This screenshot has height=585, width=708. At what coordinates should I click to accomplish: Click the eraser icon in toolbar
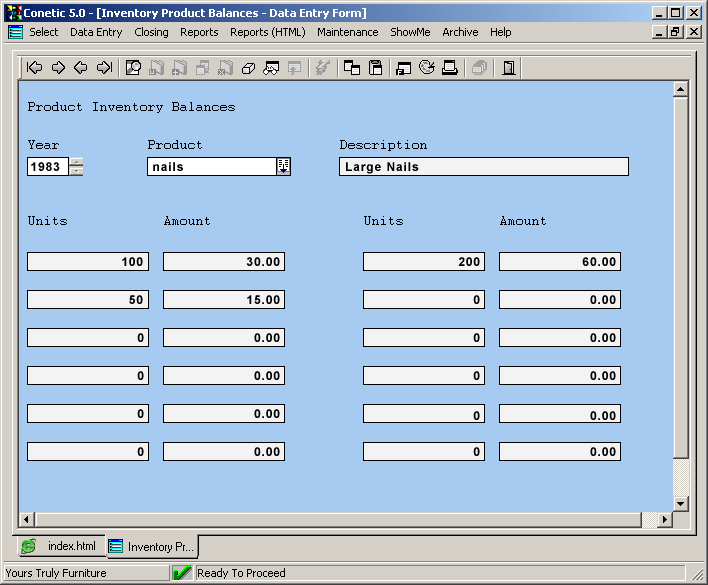(248, 68)
